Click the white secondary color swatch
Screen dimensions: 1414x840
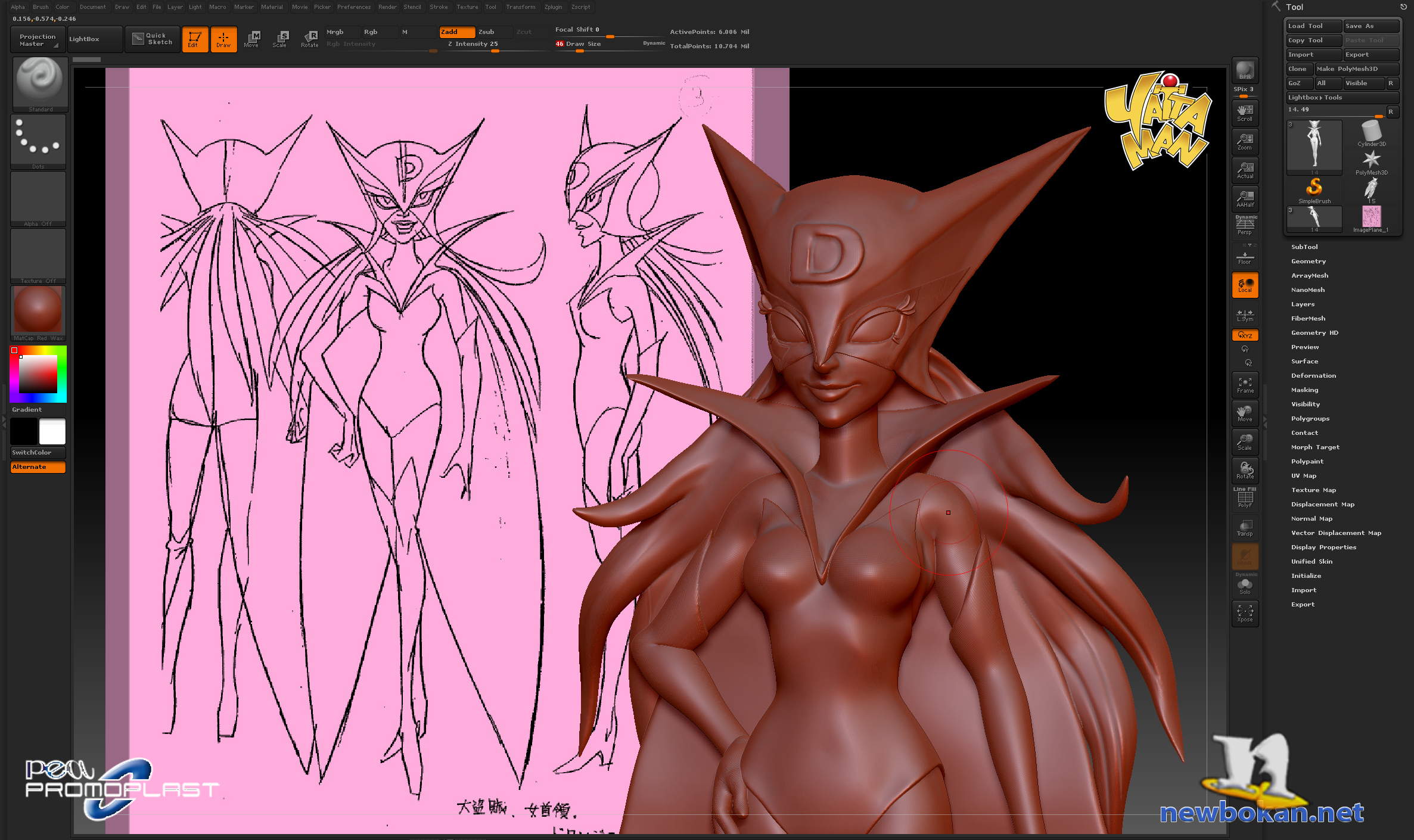pyautogui.click(x=52, y=431)
